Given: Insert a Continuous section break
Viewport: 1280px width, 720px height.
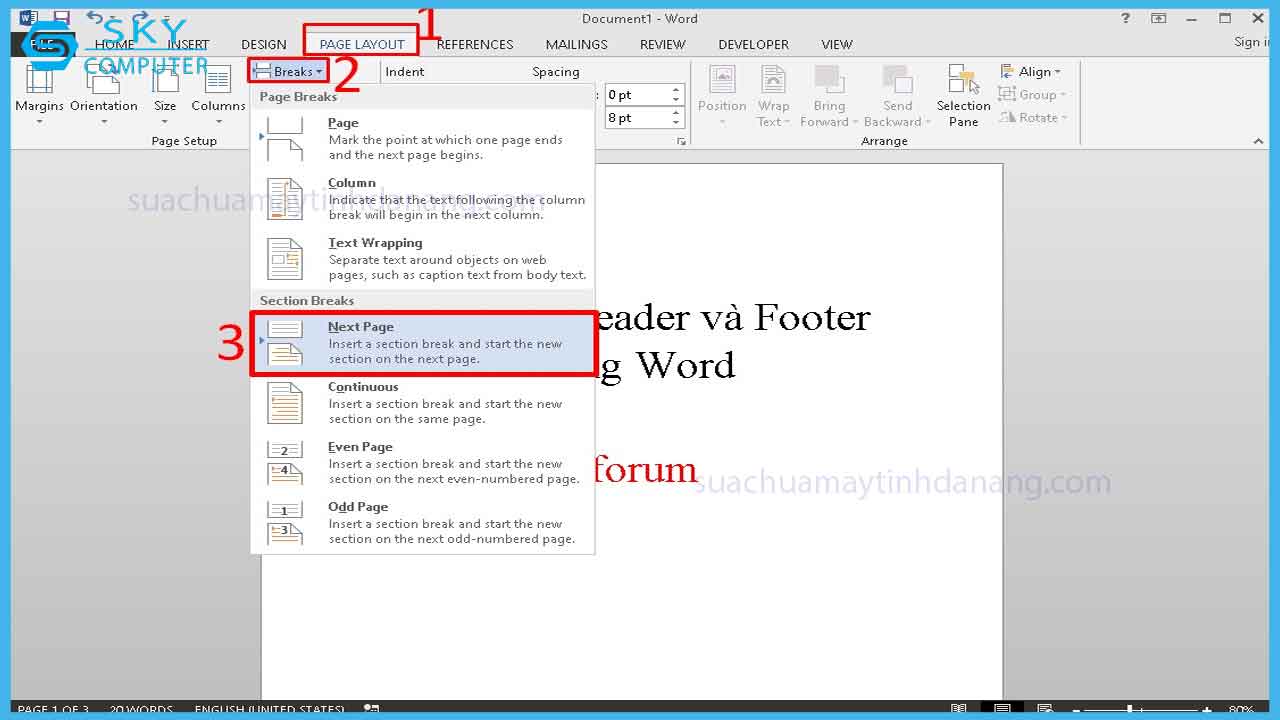Looking at the screenshot, I should 422,403.
